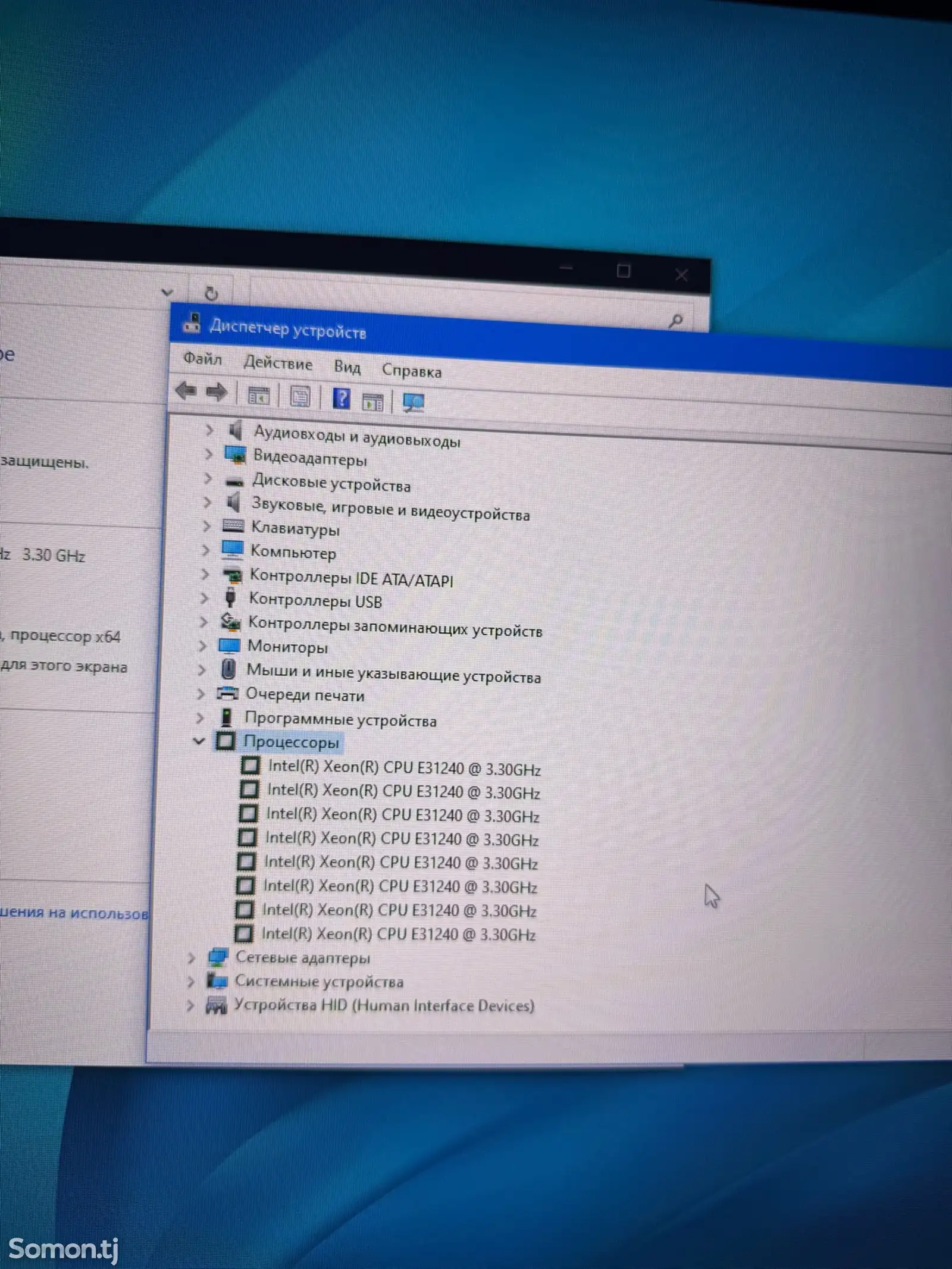Select Контроллеры IDE ATA/ATAPI label

click(351, 577)
